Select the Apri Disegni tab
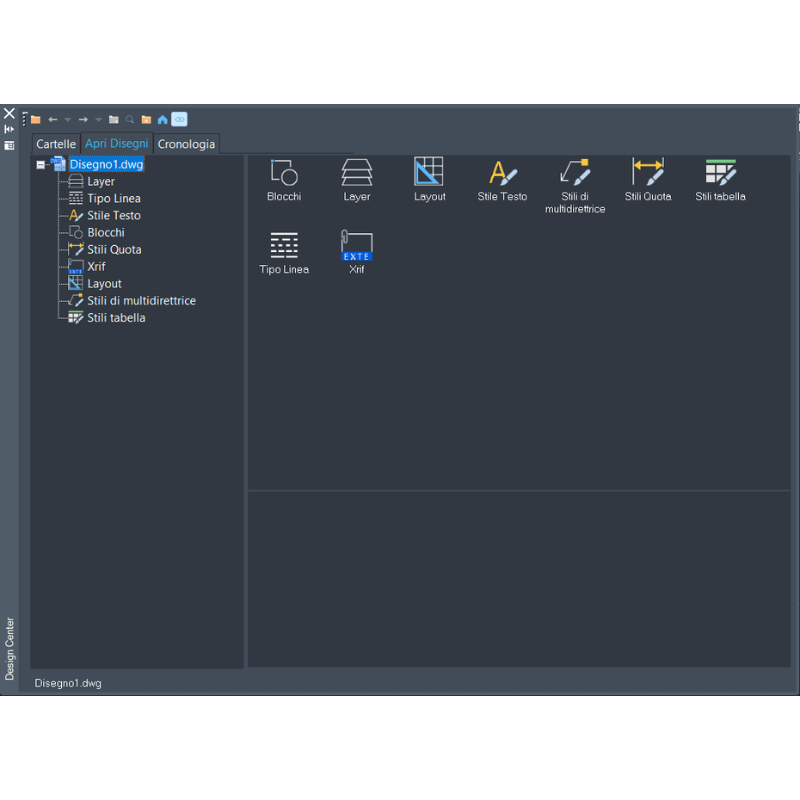 pyautogui.click(x=116, y=143)
